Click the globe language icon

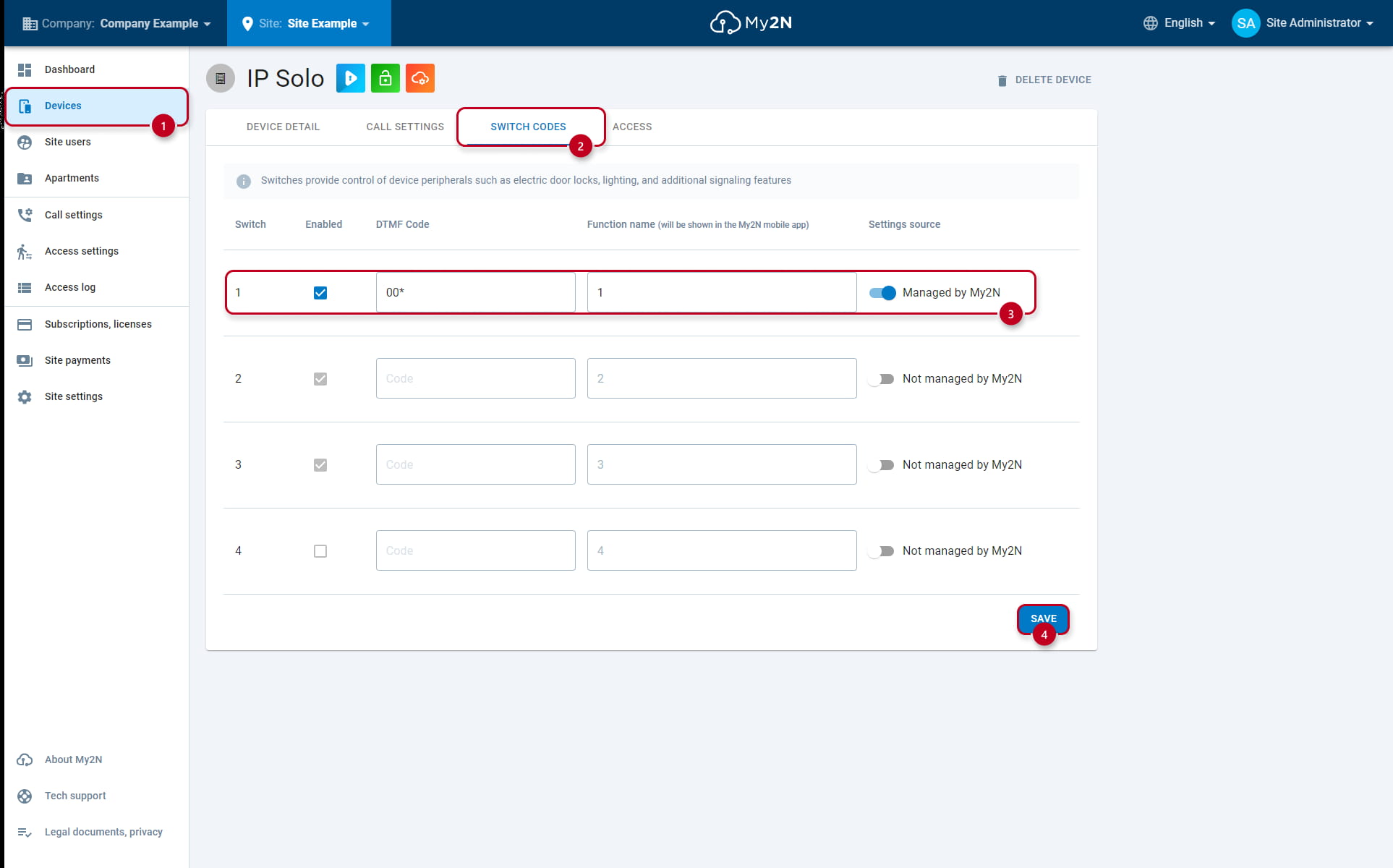1150,23
